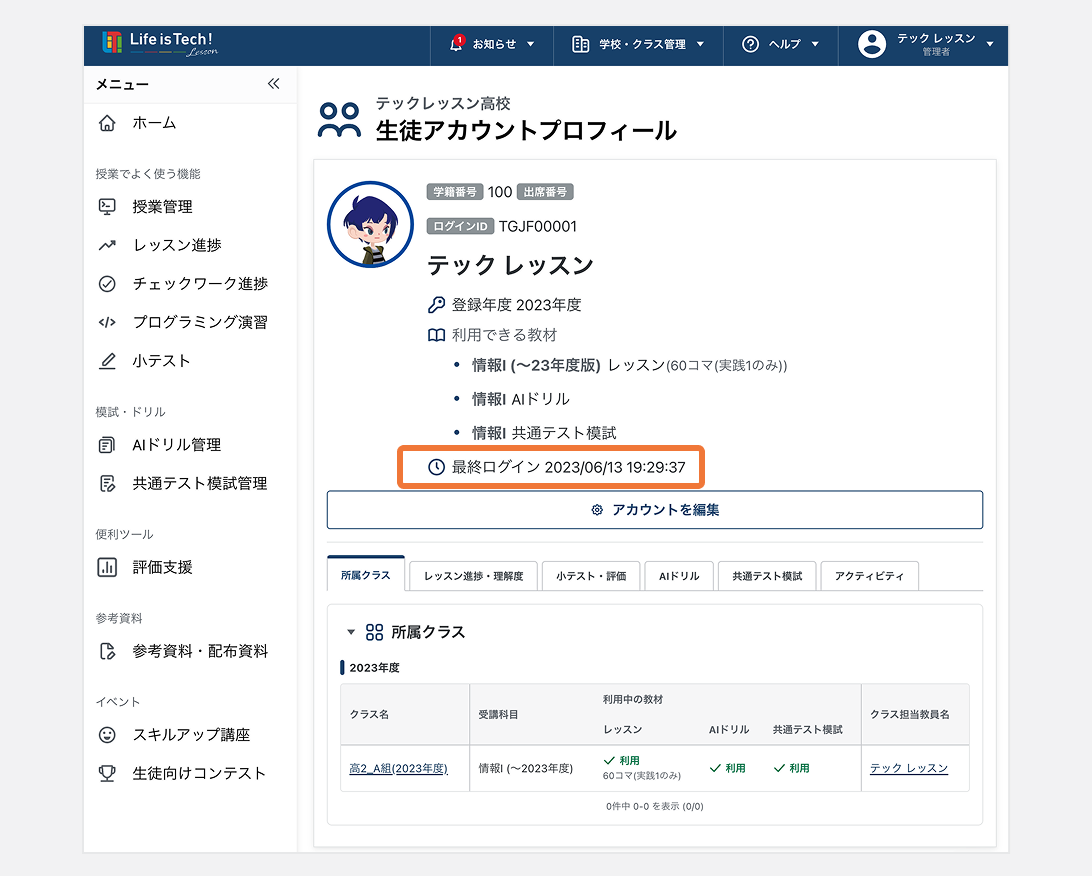Switch to the 所属クラス tab
This screenshot has width=1092, height=876.
366,574
